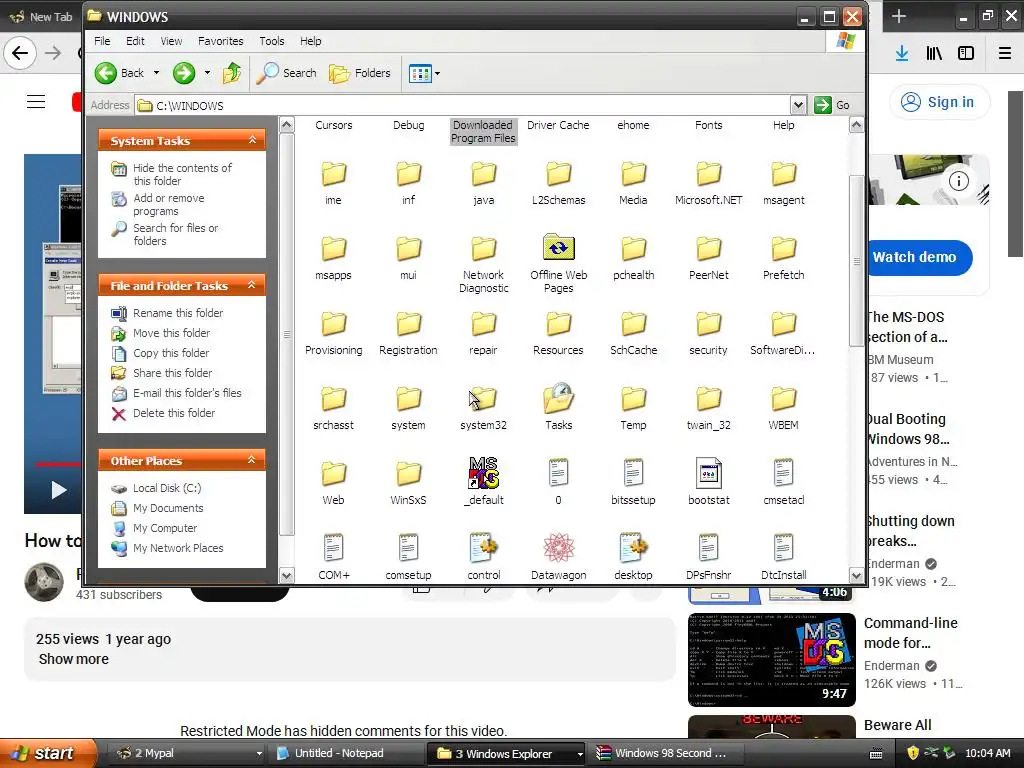Screen dimensions: 1024x768
Task: Select the control settings file icon
Action: [x=483, y=548]
